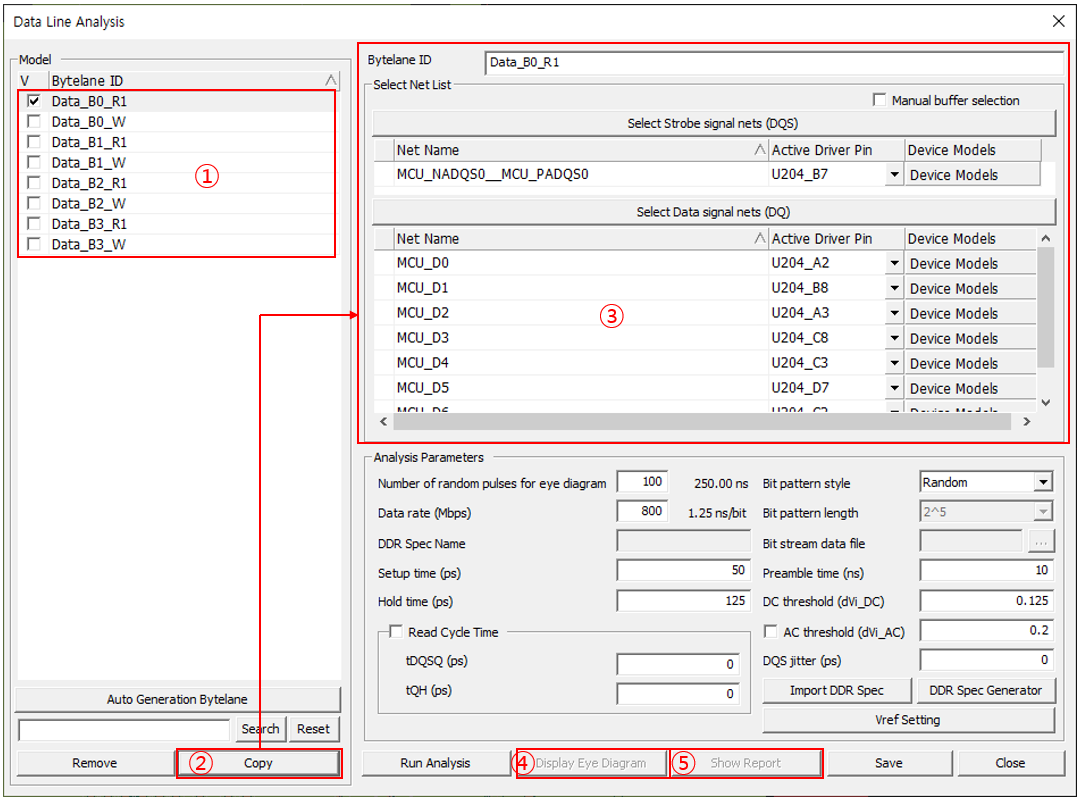This screenshot has height=801, width=1081.
Task: Enable the AC threshold (dVi_AC) checkbox
Action: pos(770,632)
